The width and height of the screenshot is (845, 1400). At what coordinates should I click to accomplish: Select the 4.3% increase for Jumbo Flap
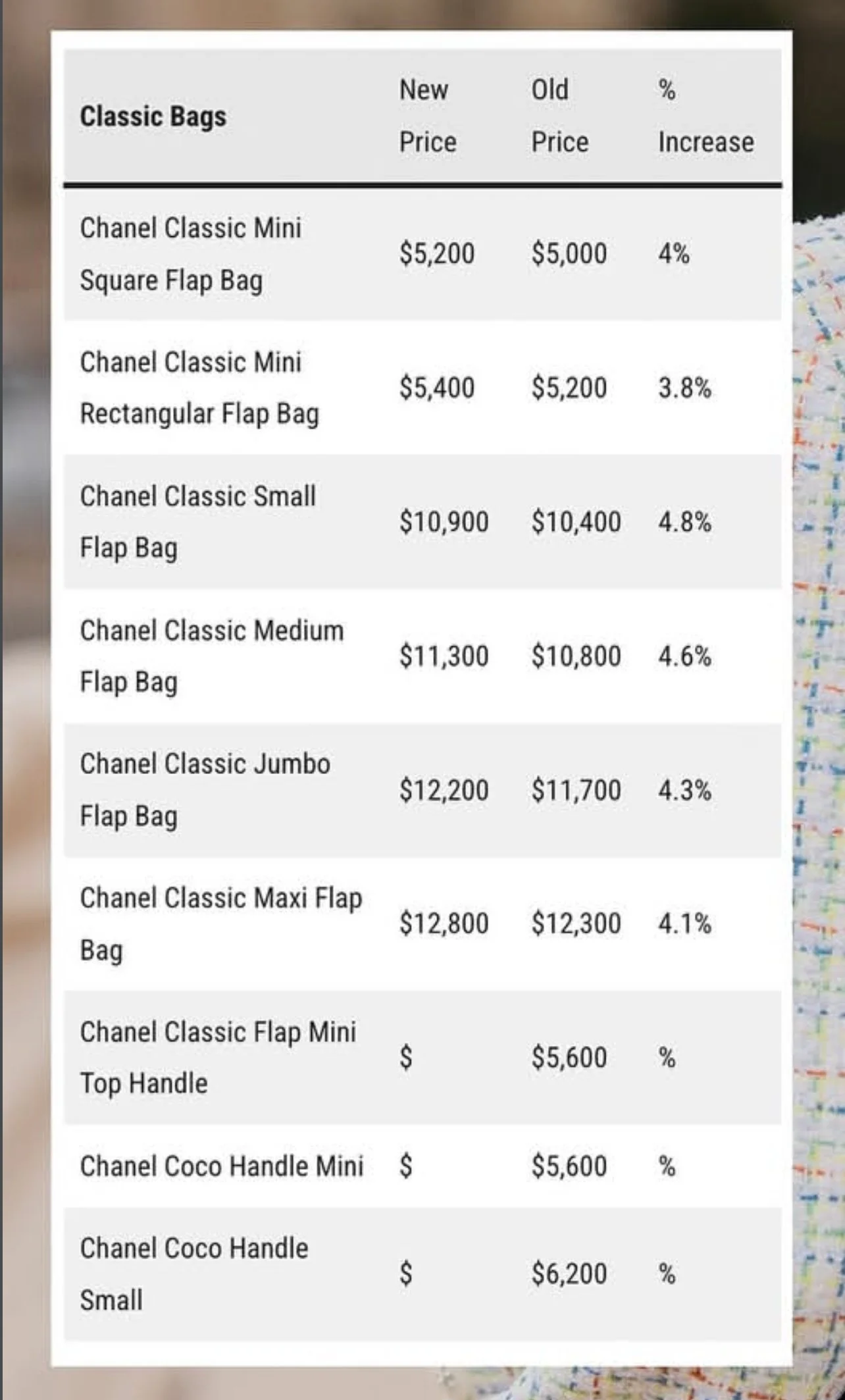[x=685, y=790]
